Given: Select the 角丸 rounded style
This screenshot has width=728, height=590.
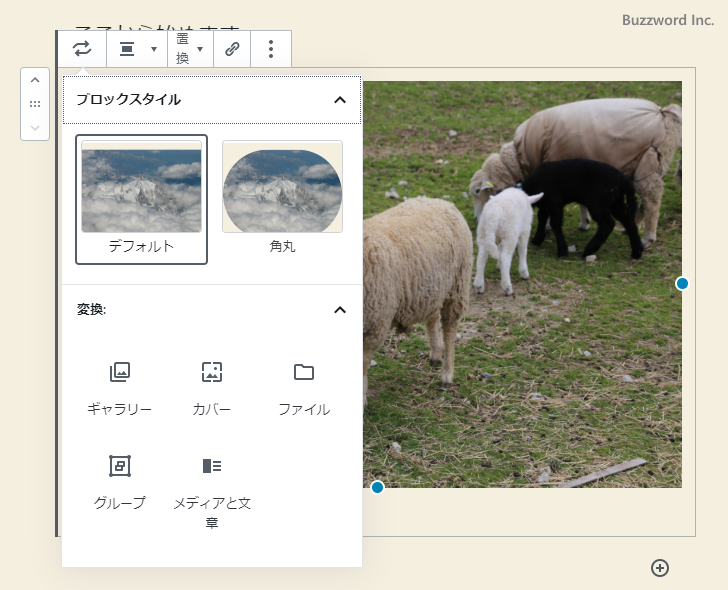Looking at the screenshot, I should tap(282, 200).
